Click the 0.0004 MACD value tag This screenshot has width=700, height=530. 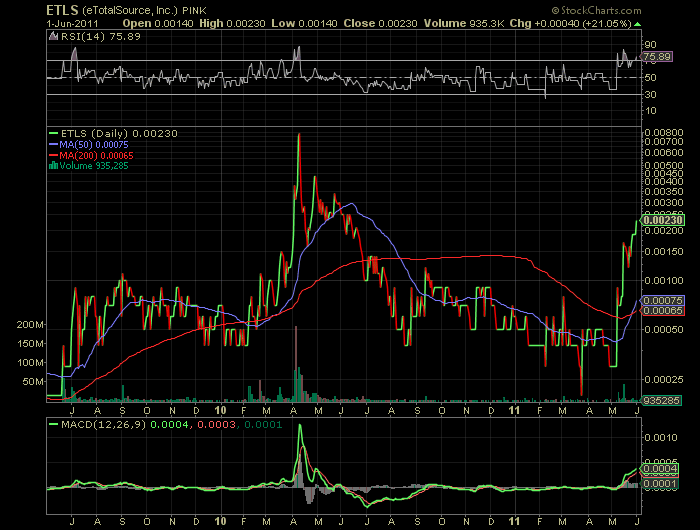pos(661,468)
